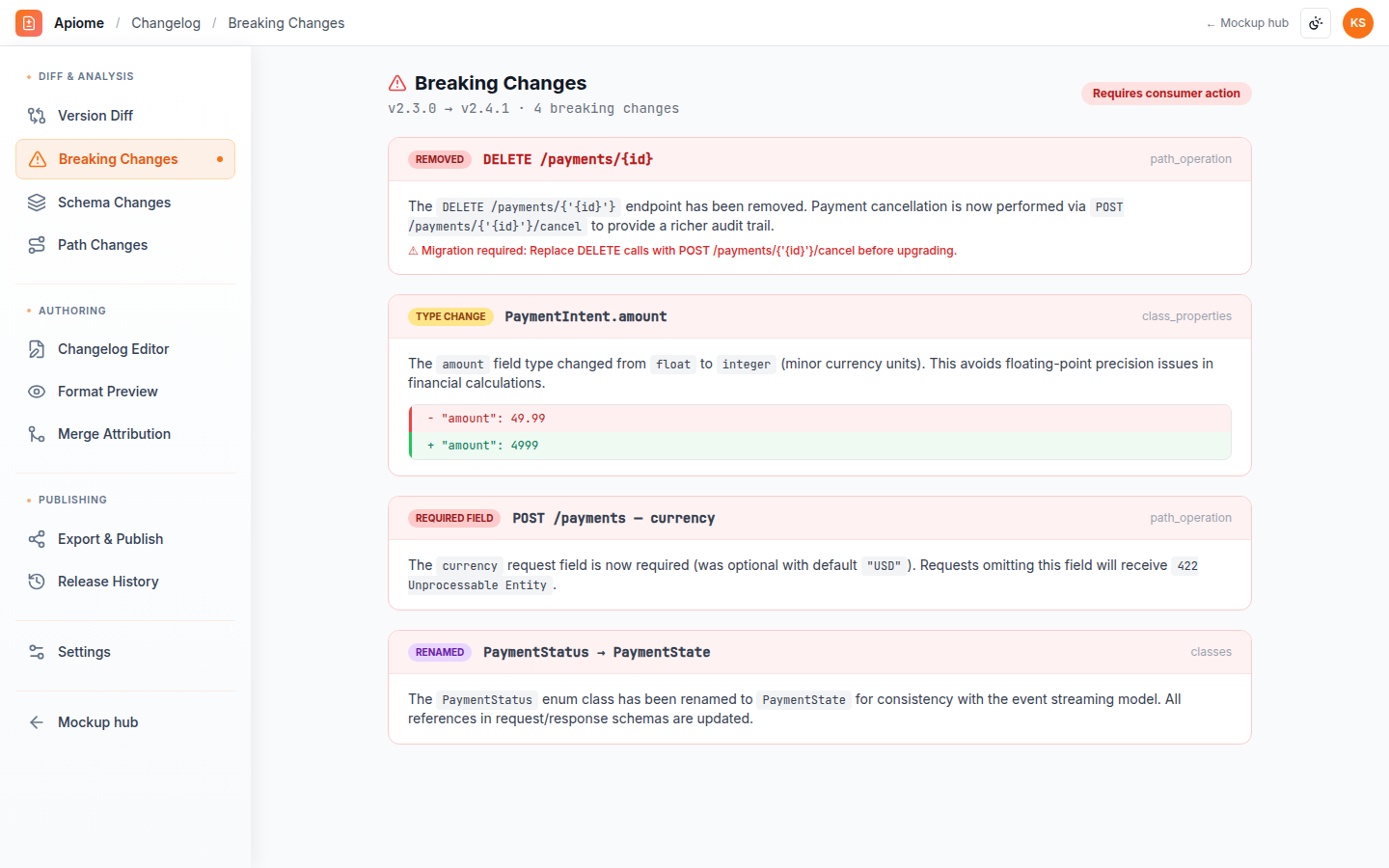Click the float code token
This screenshot has width=1389, height=868.
pos(673,364)
